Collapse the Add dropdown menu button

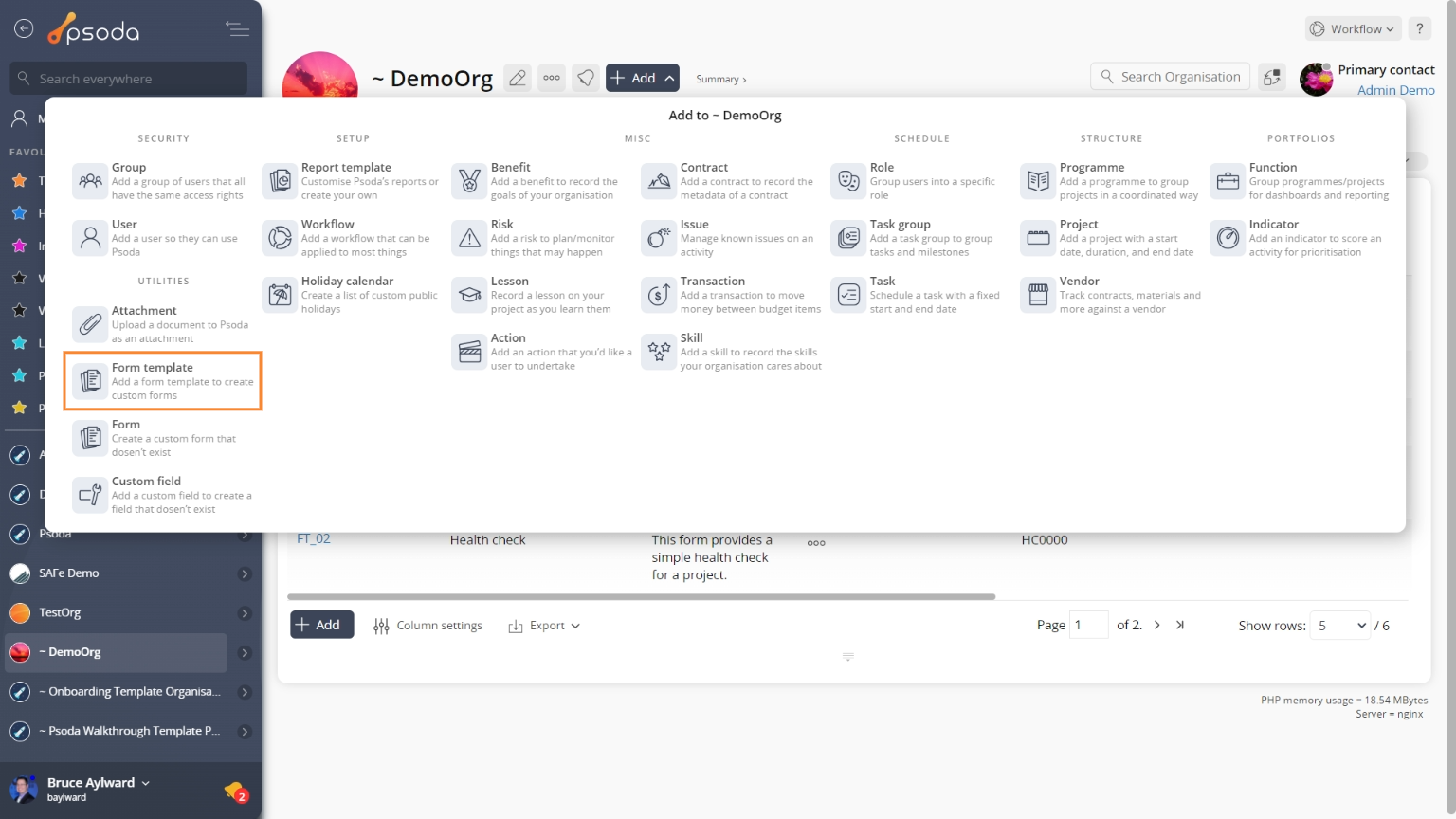point(643,78)
